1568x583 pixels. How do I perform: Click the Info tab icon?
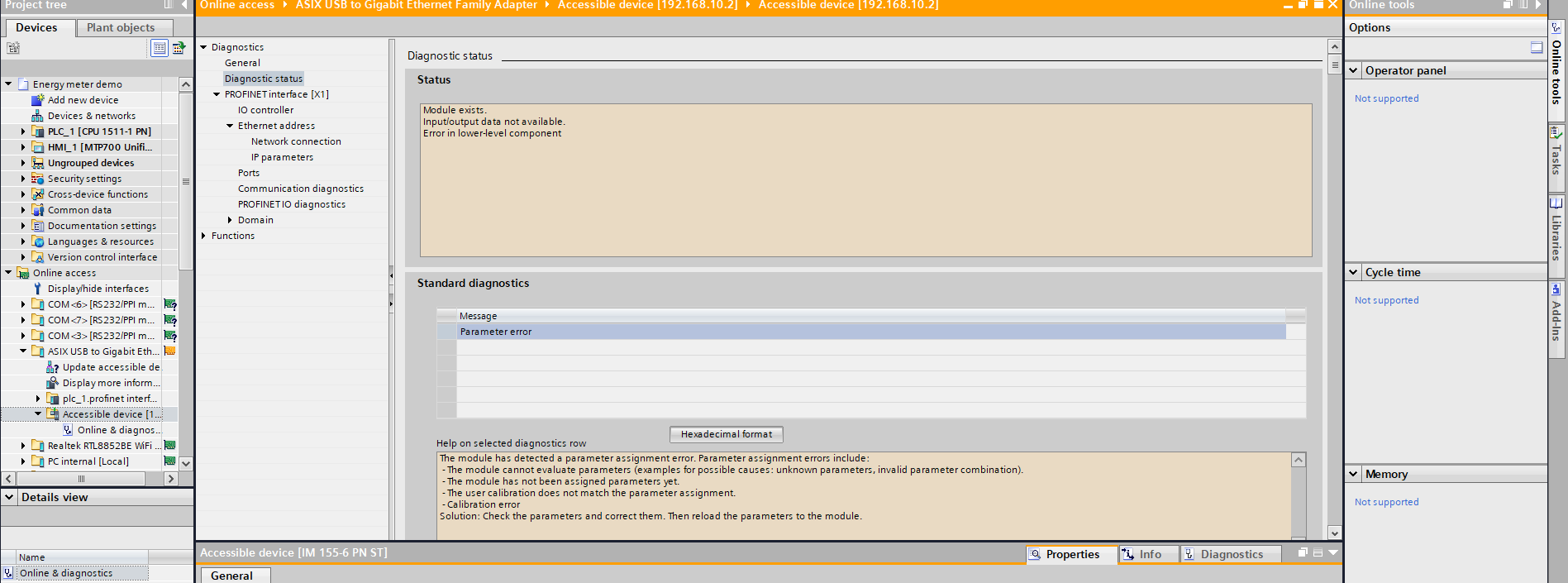point(1127,555)
